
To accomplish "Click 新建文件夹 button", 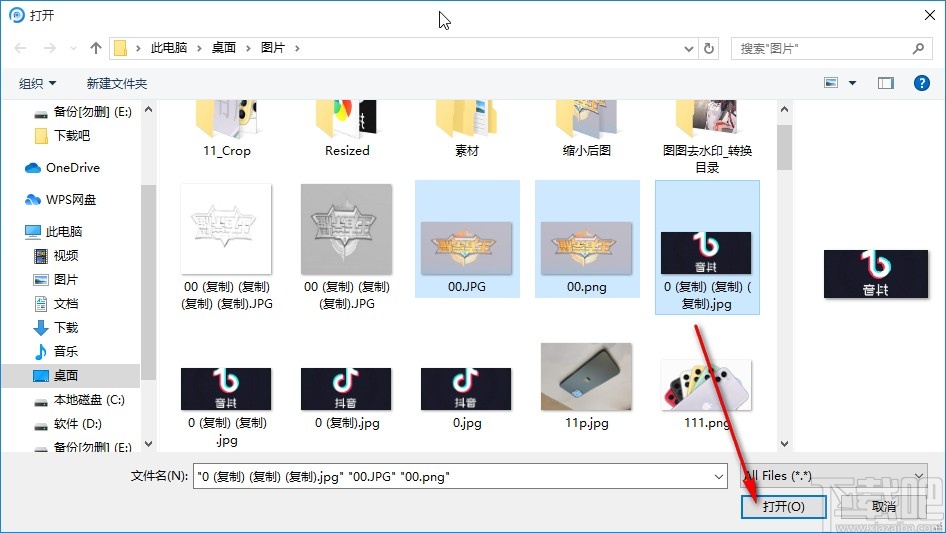I will [116, 83].
